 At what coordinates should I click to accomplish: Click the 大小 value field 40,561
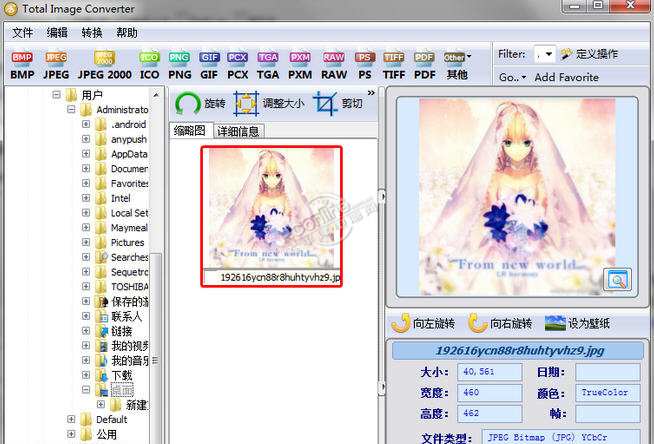490,371
